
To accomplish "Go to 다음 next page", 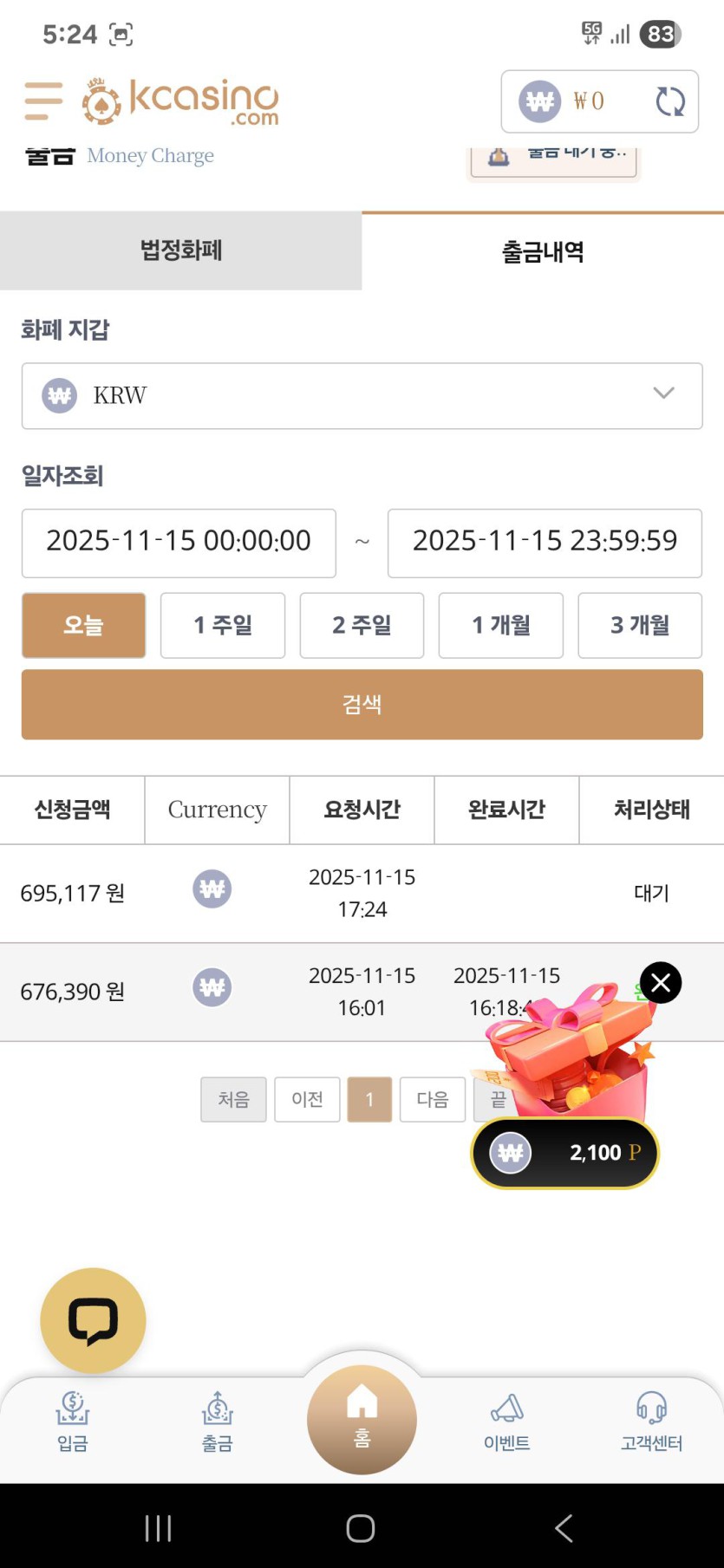I will [432, 1099].
